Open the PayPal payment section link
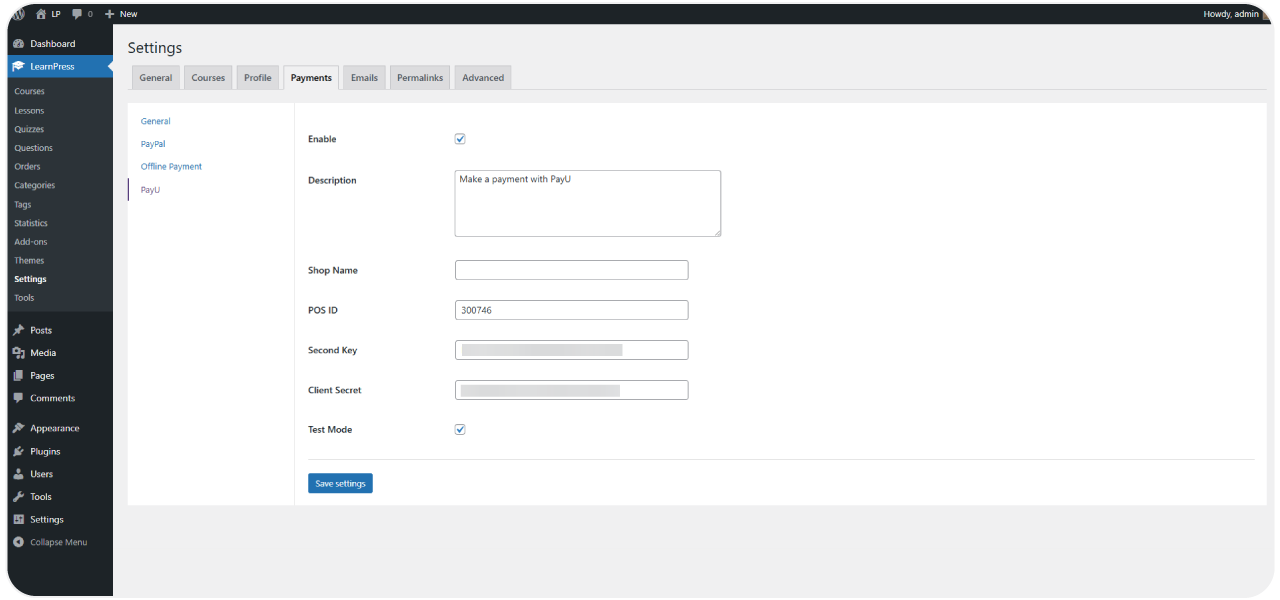The width and height of the screenshot is (1280, 600). click(153, 144)
